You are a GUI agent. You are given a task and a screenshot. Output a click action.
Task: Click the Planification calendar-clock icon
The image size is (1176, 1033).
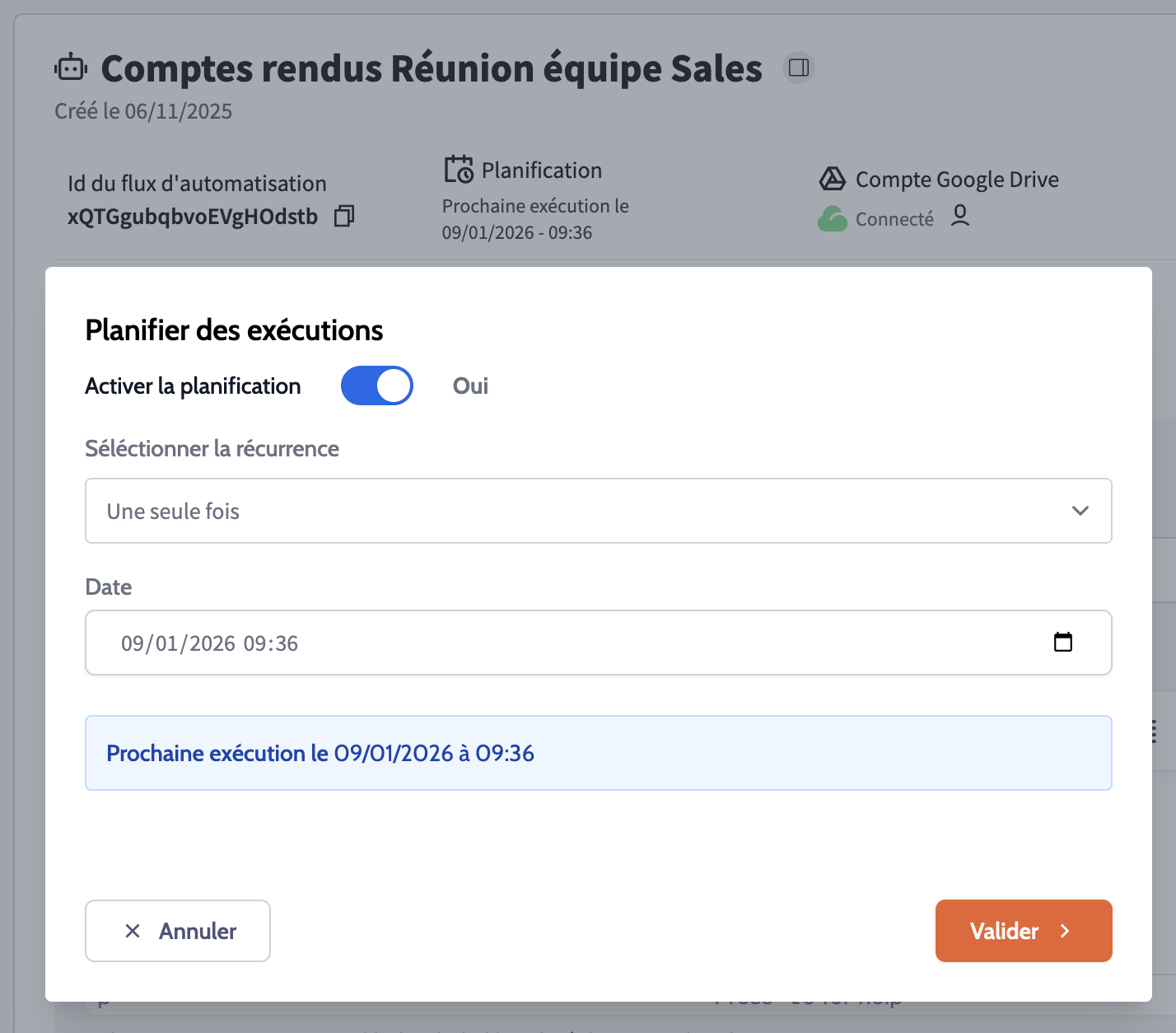(x=459, y=170)
